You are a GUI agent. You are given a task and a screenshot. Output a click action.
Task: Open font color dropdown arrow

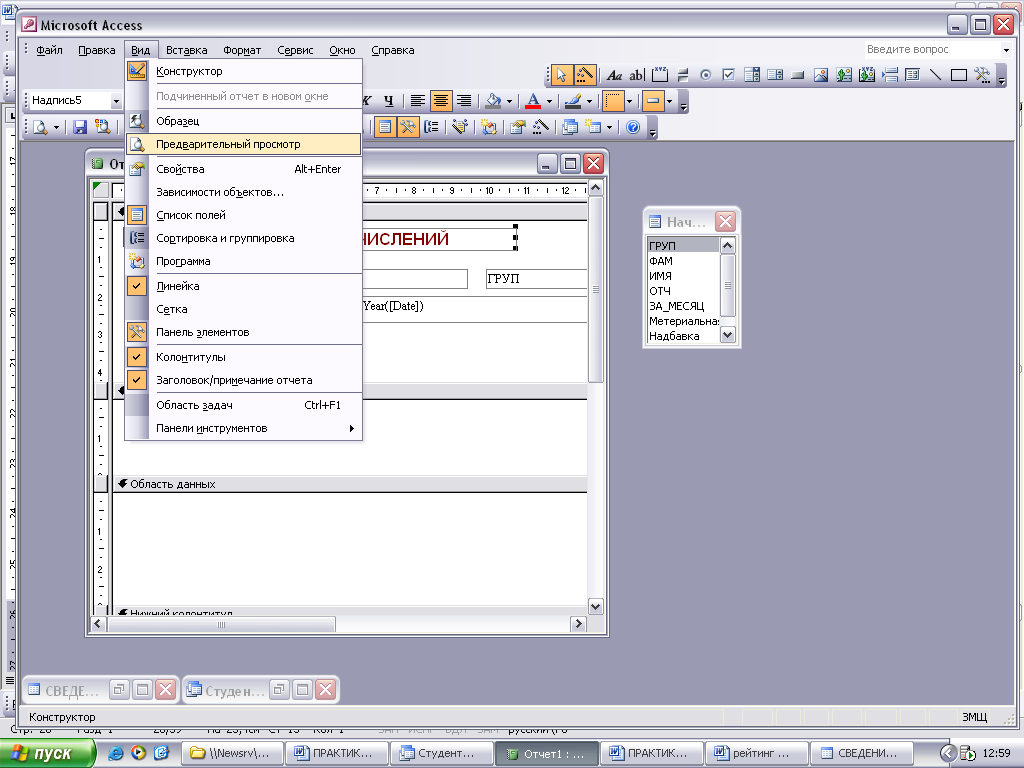tap(549, 101)
